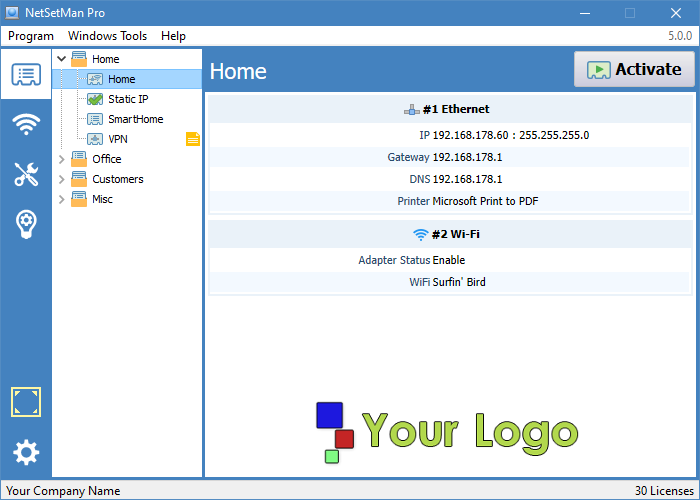Open the Help menu
Viewport: 700px width, 500px height.
[173, 36]
